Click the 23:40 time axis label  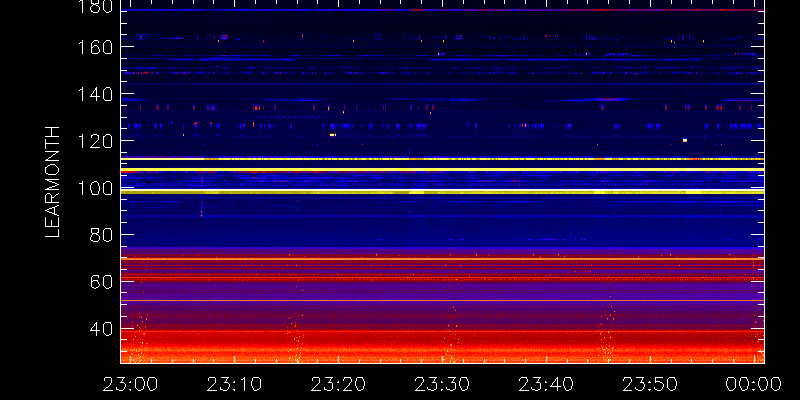pyautogui.click(x=546, y=384)
